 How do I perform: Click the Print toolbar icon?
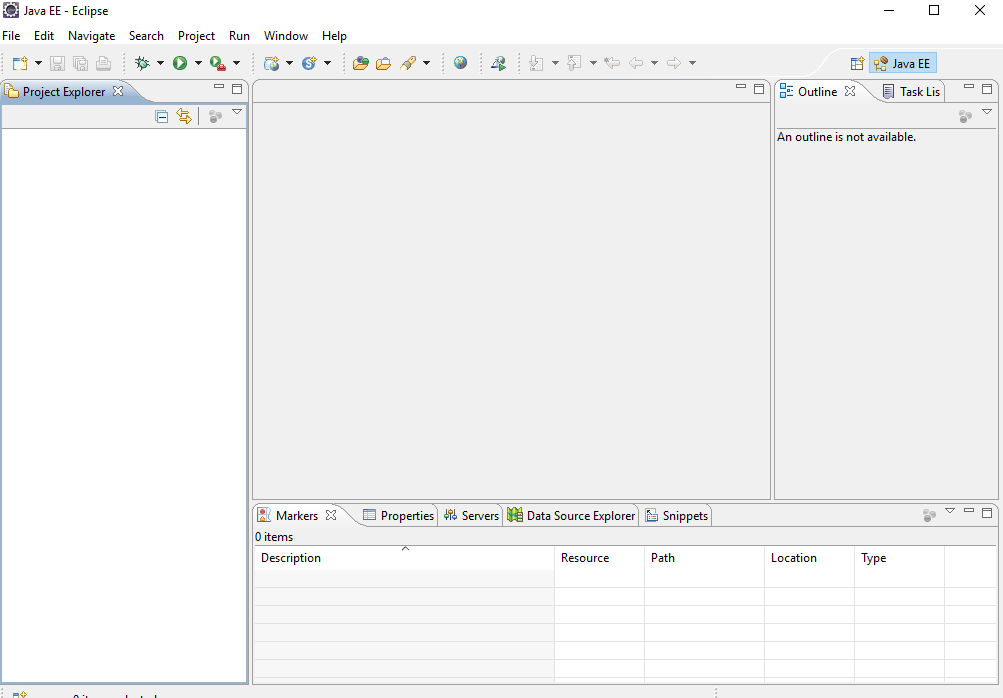click(x=104, y=63)
